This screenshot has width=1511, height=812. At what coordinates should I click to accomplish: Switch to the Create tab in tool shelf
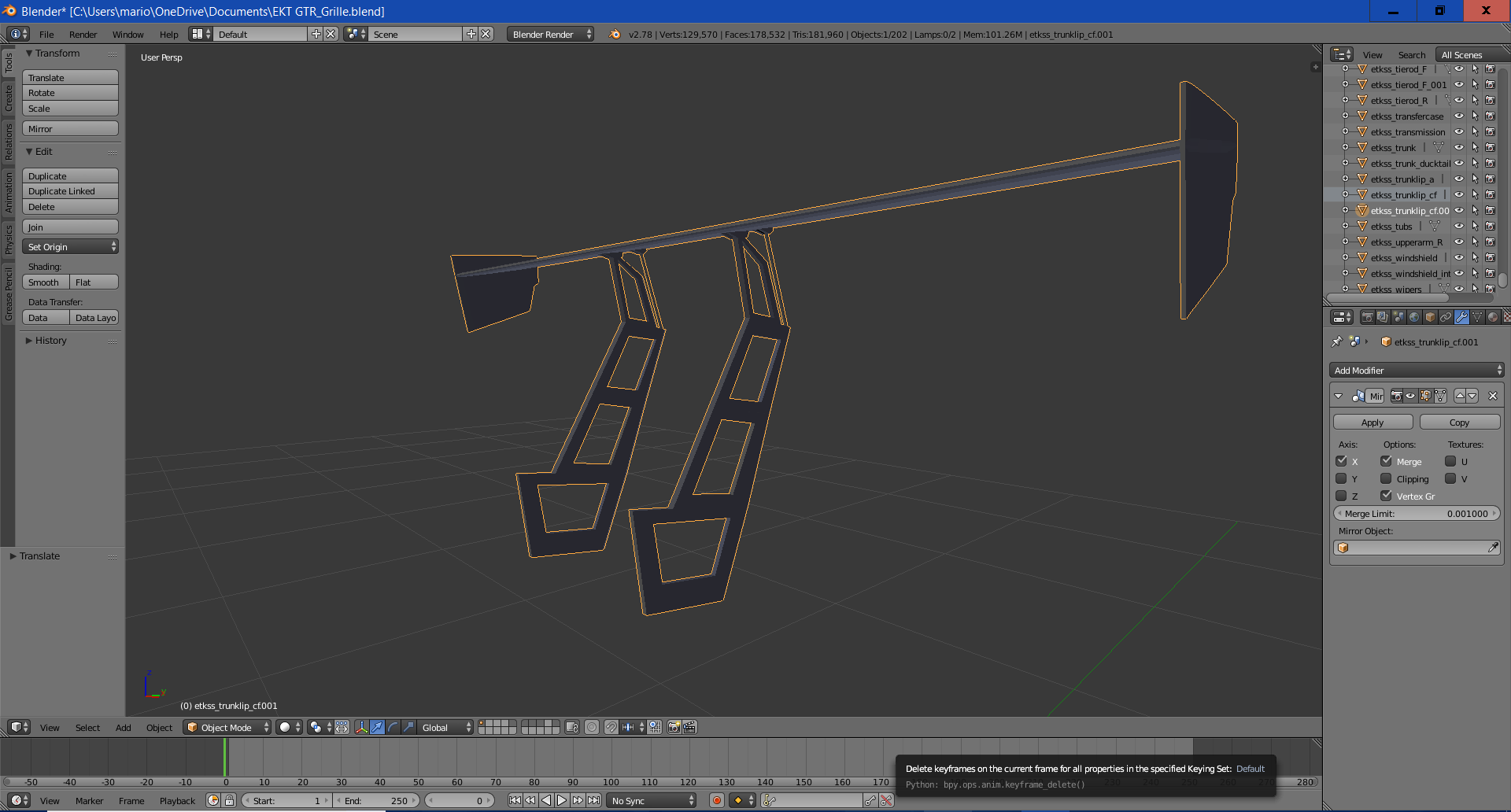click(x=9, y=98)
